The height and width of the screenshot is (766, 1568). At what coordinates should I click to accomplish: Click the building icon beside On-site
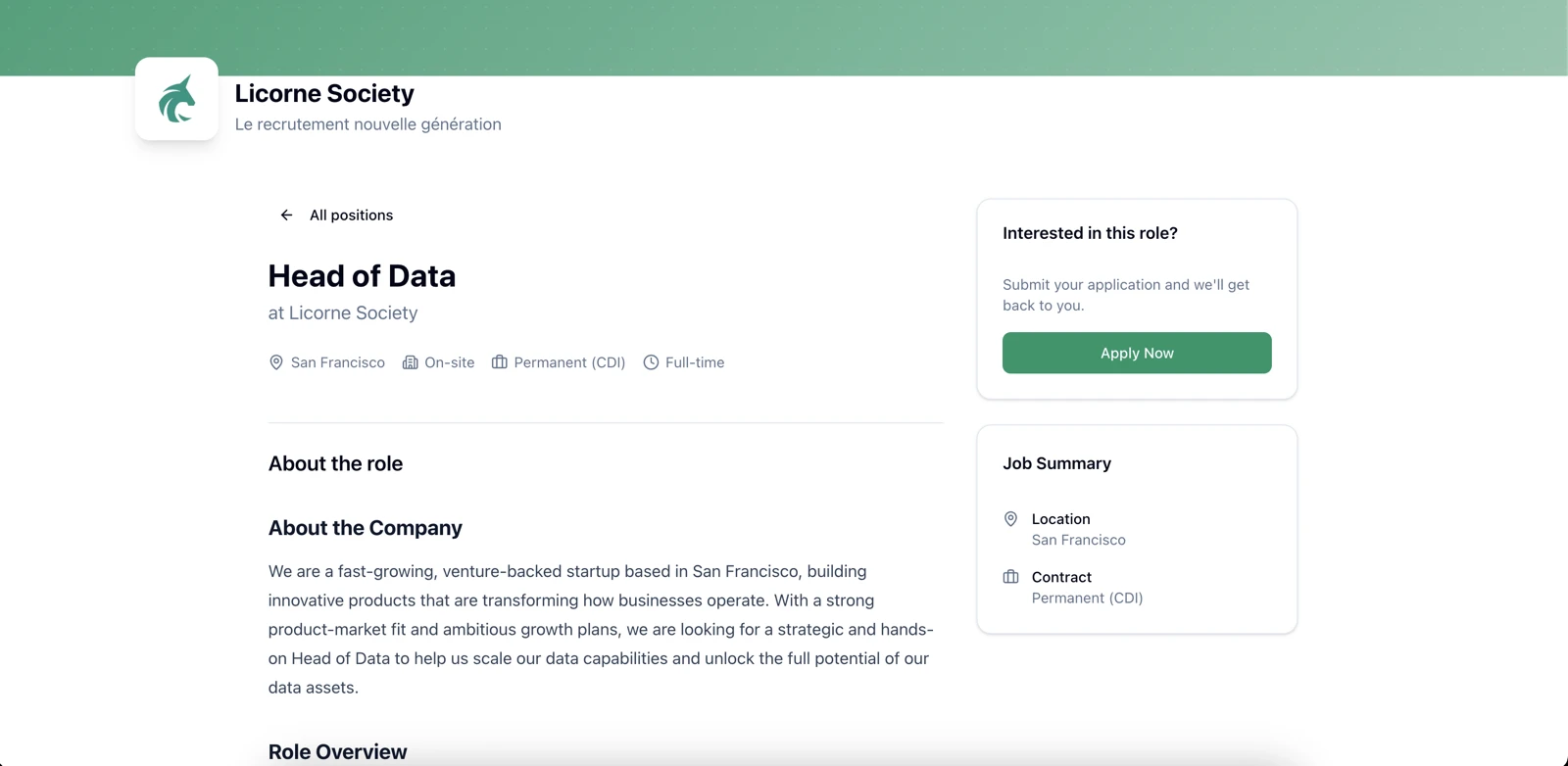pyautogui.click(x=410, y=362)
